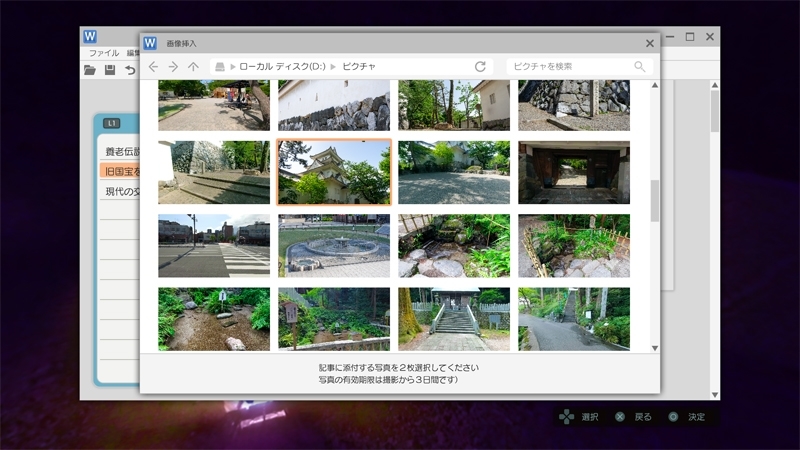Click the 決定 confirm button prompt

pos(687,416)
